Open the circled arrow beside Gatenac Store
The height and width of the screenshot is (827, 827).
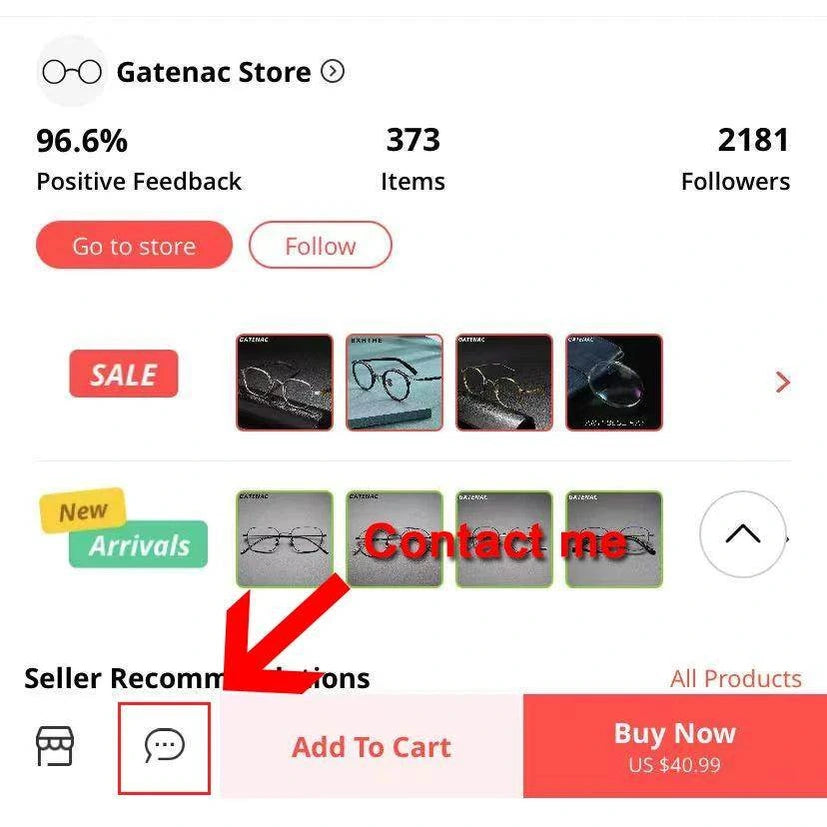pos(333,71)
